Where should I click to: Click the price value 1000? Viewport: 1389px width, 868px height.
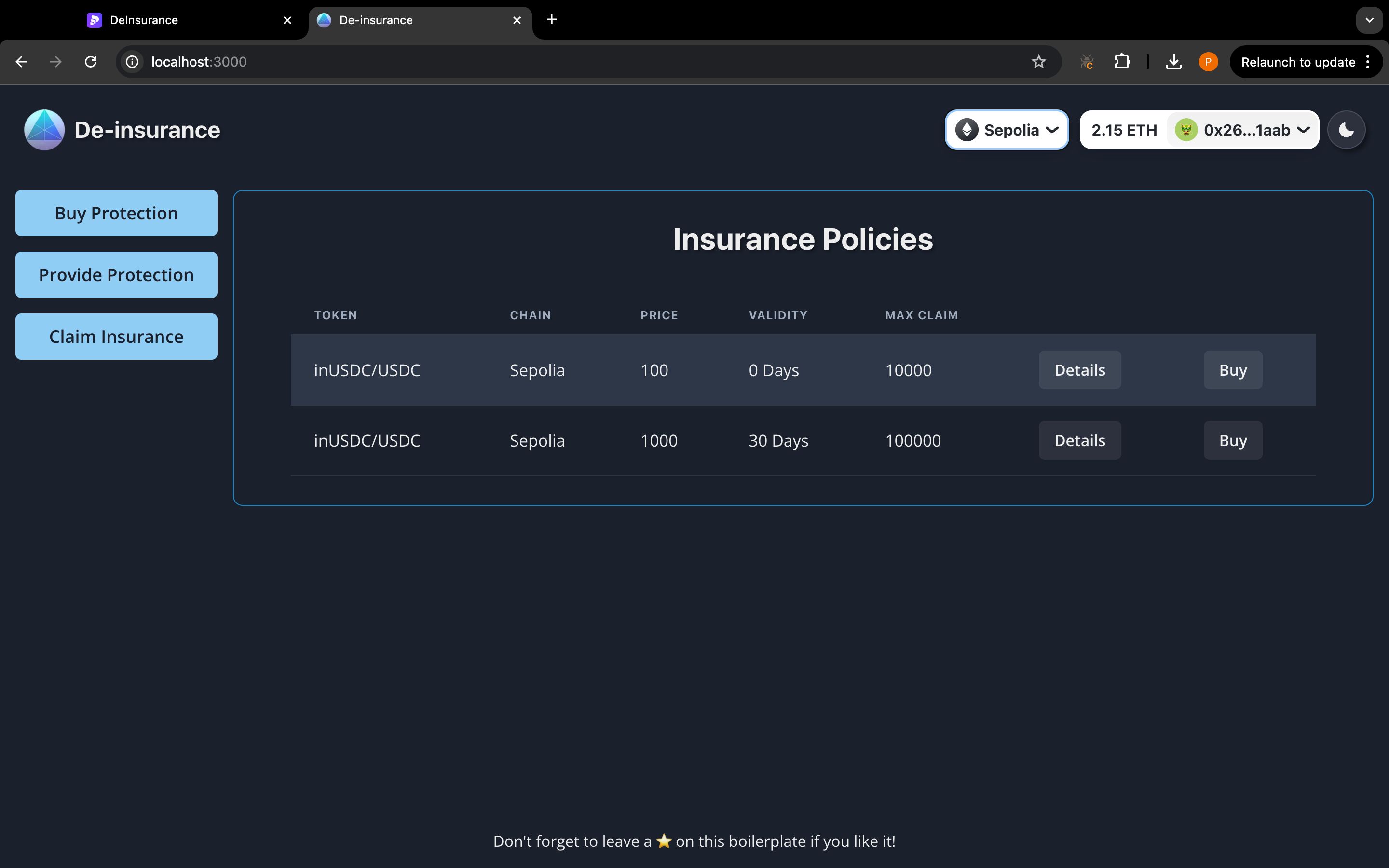(659, 441)
